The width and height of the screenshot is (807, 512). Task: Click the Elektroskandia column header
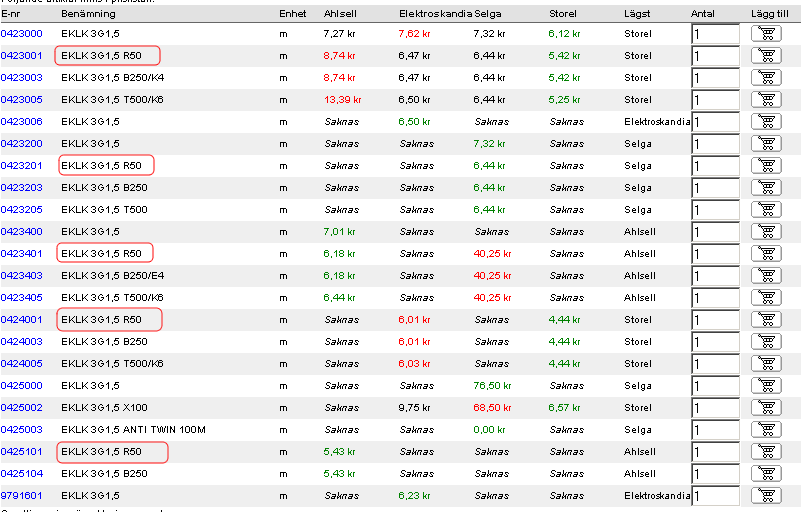click(x=435, y=14)
